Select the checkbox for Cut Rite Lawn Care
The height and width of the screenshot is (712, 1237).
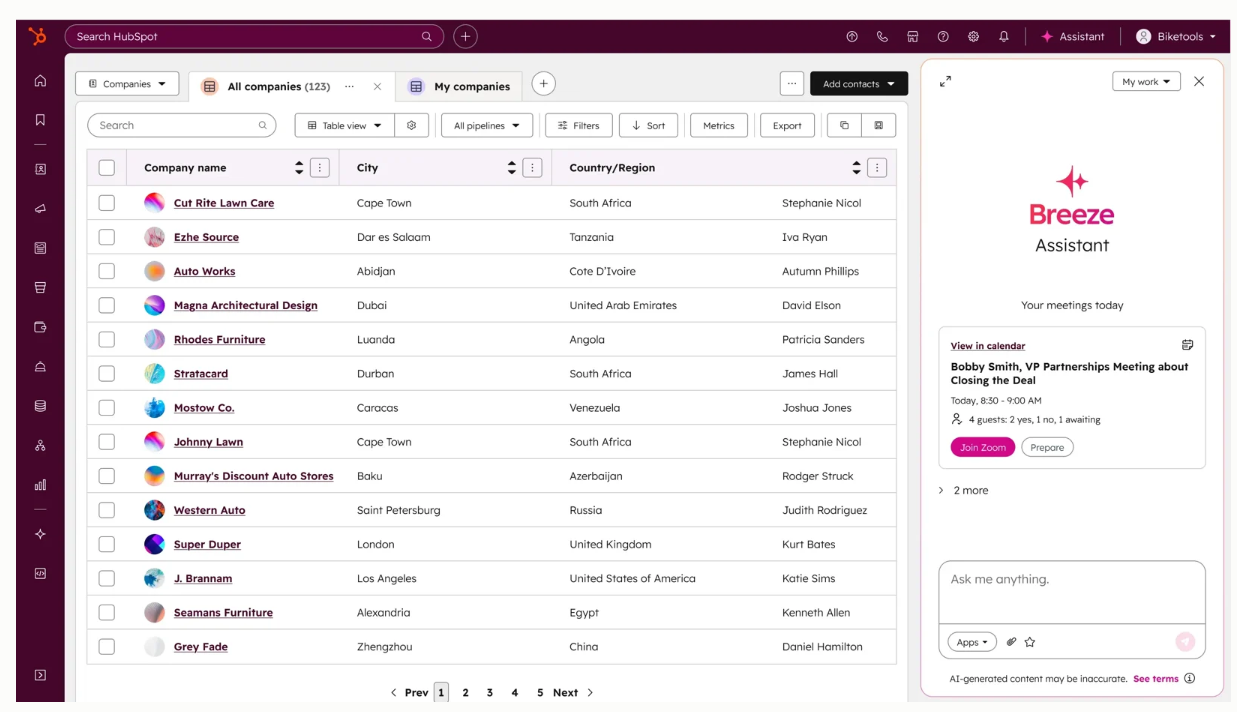[107, 203]
